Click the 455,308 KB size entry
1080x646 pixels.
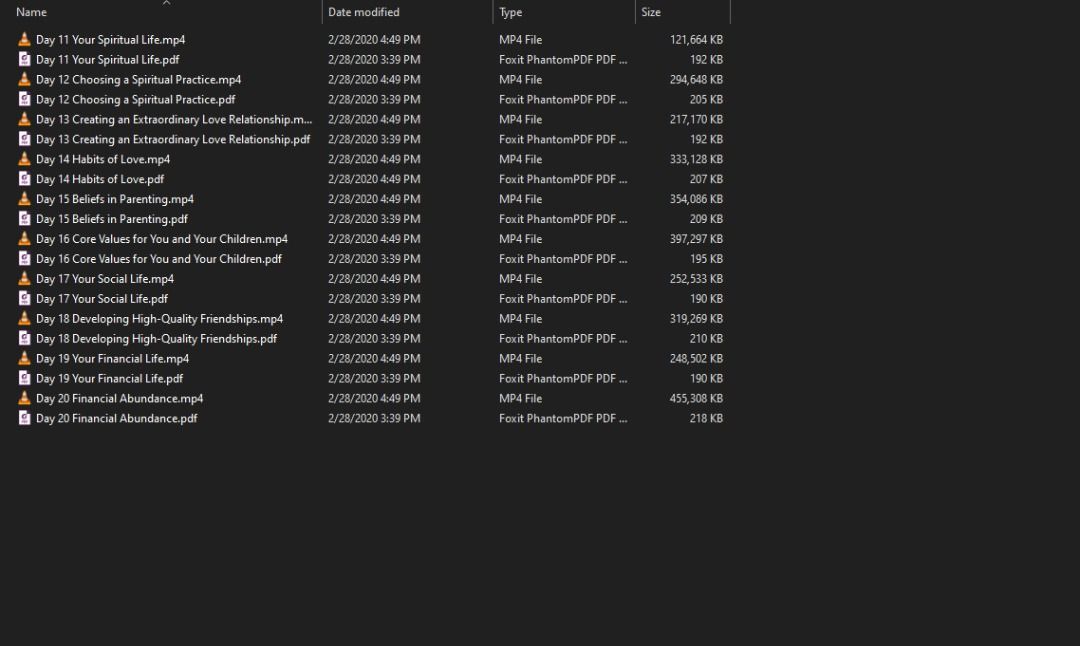point(696,399)
